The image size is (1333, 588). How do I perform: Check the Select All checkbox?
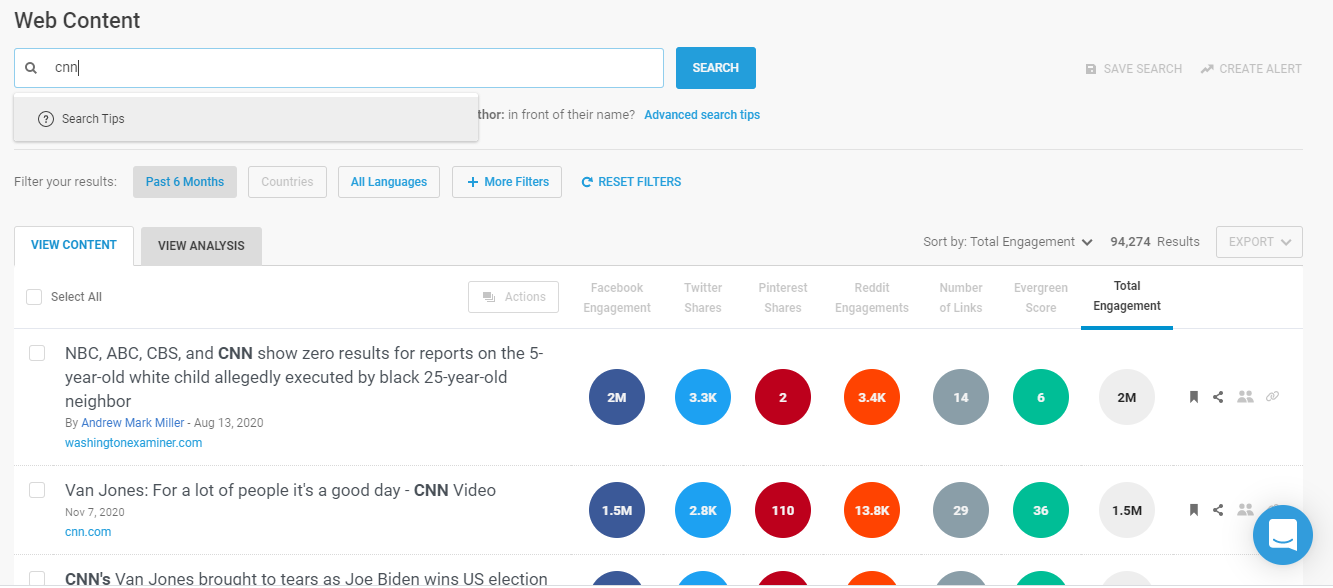pos(34,297)
